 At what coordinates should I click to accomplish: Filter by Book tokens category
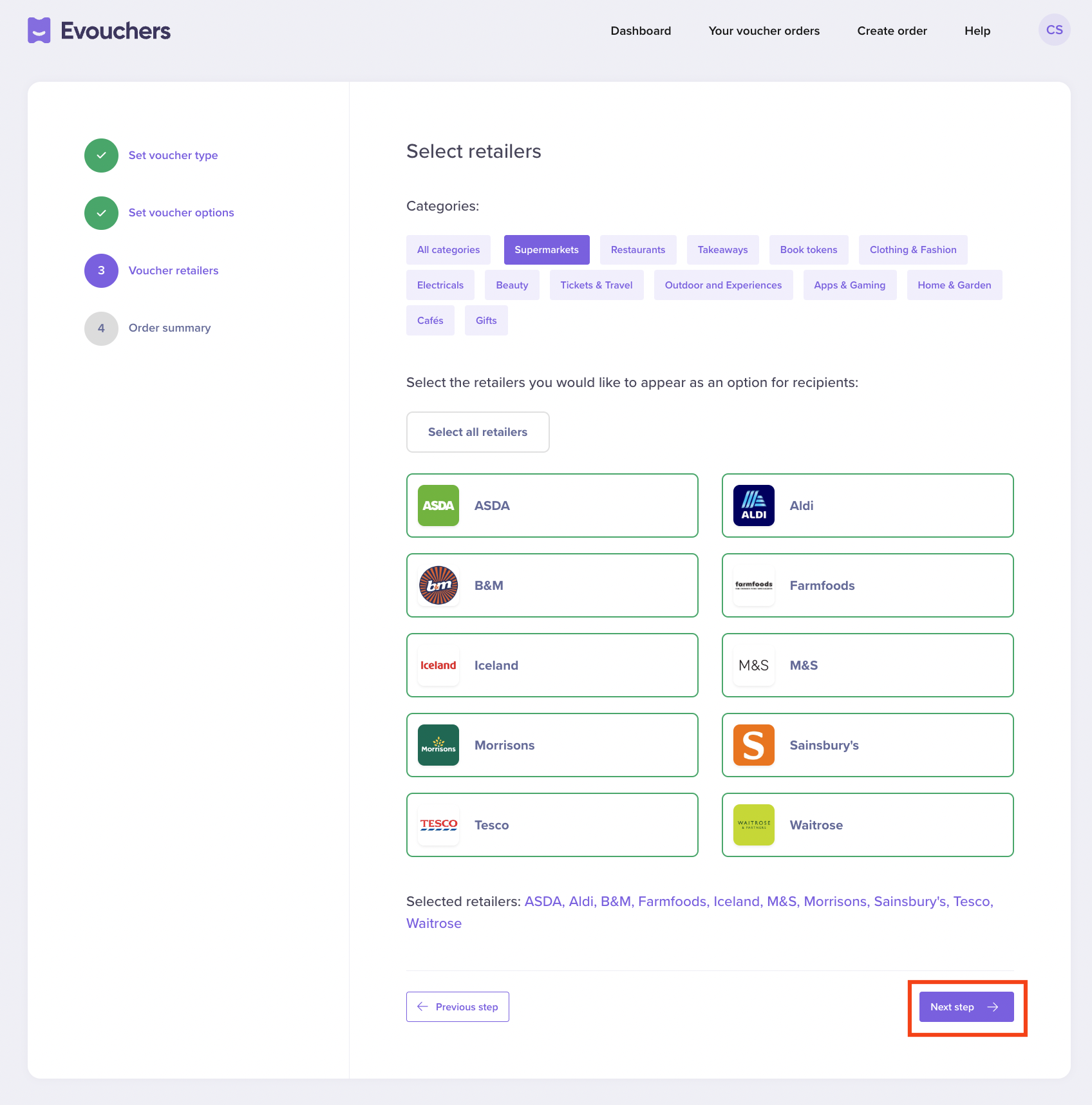coord(809,250)
